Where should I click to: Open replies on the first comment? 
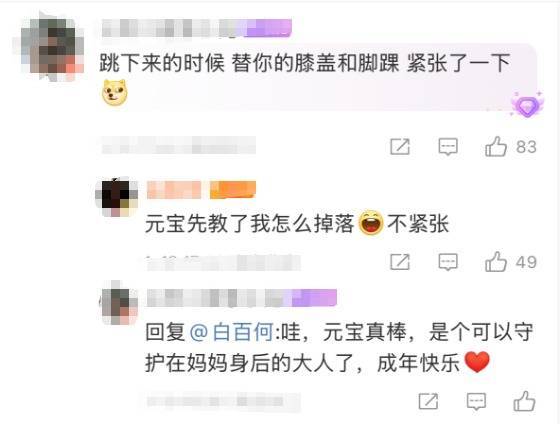click(x=448, y=147)
